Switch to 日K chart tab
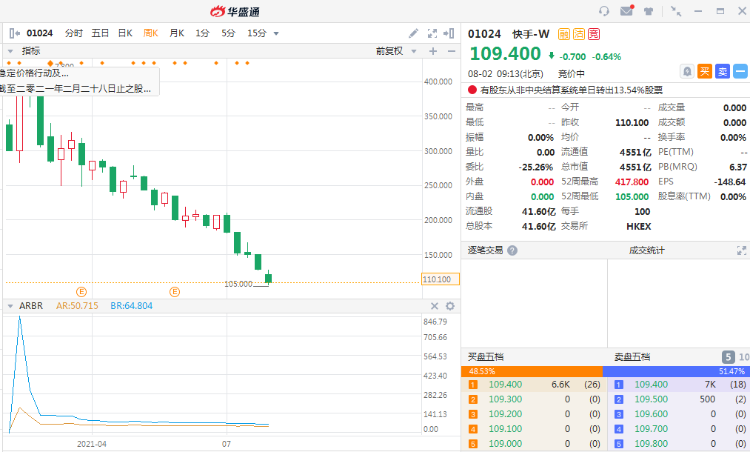The width and height of the screenshot is (750, 452). (x=125, y=33)
